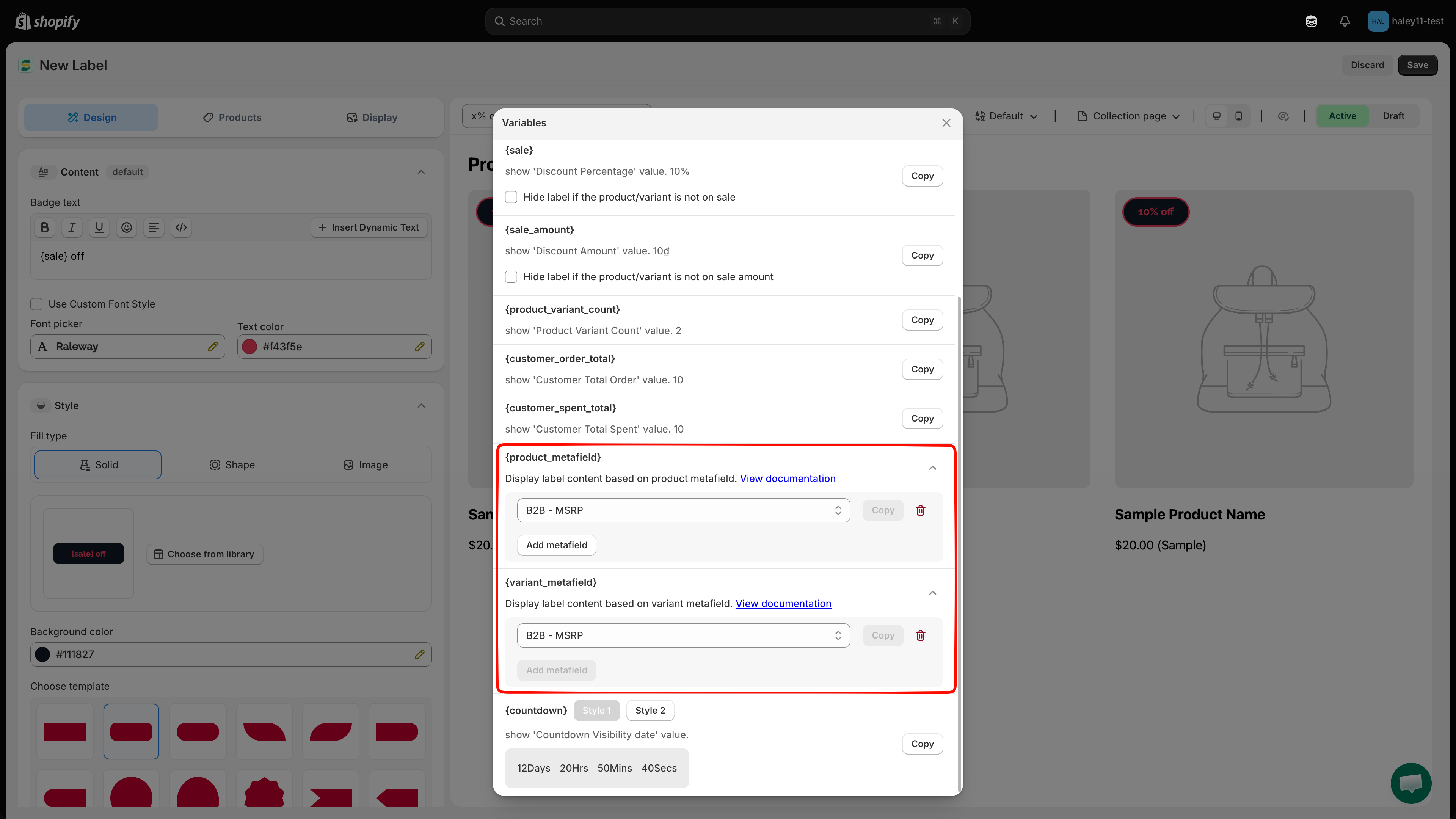Check hide label if not on sale

(x=511, y=197)
